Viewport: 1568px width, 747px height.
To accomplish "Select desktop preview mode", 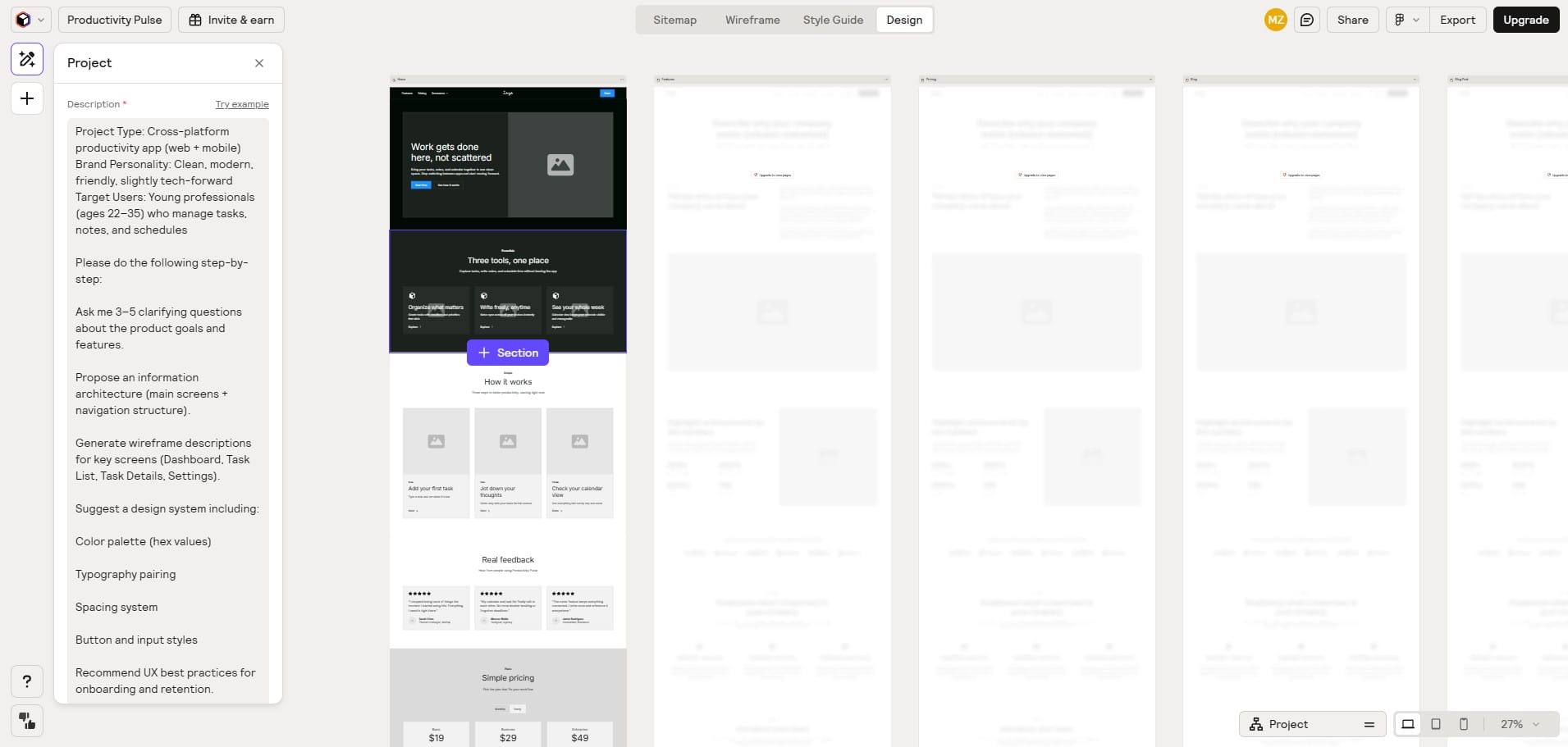I will 1408,724.
